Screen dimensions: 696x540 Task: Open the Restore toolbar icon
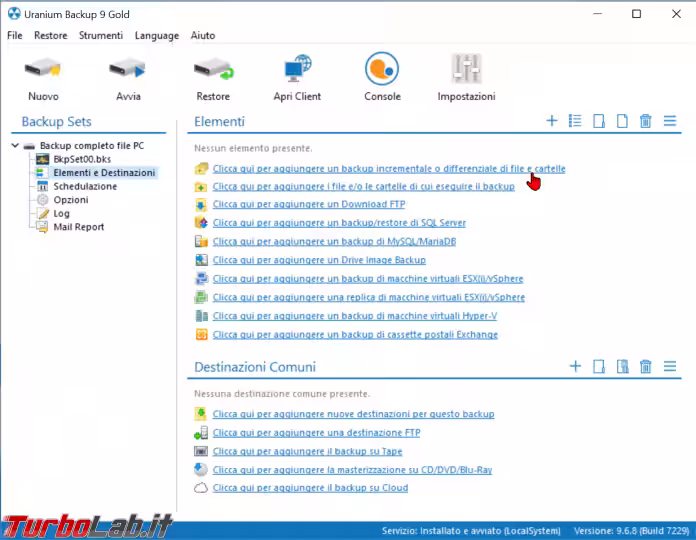point(214,70)
